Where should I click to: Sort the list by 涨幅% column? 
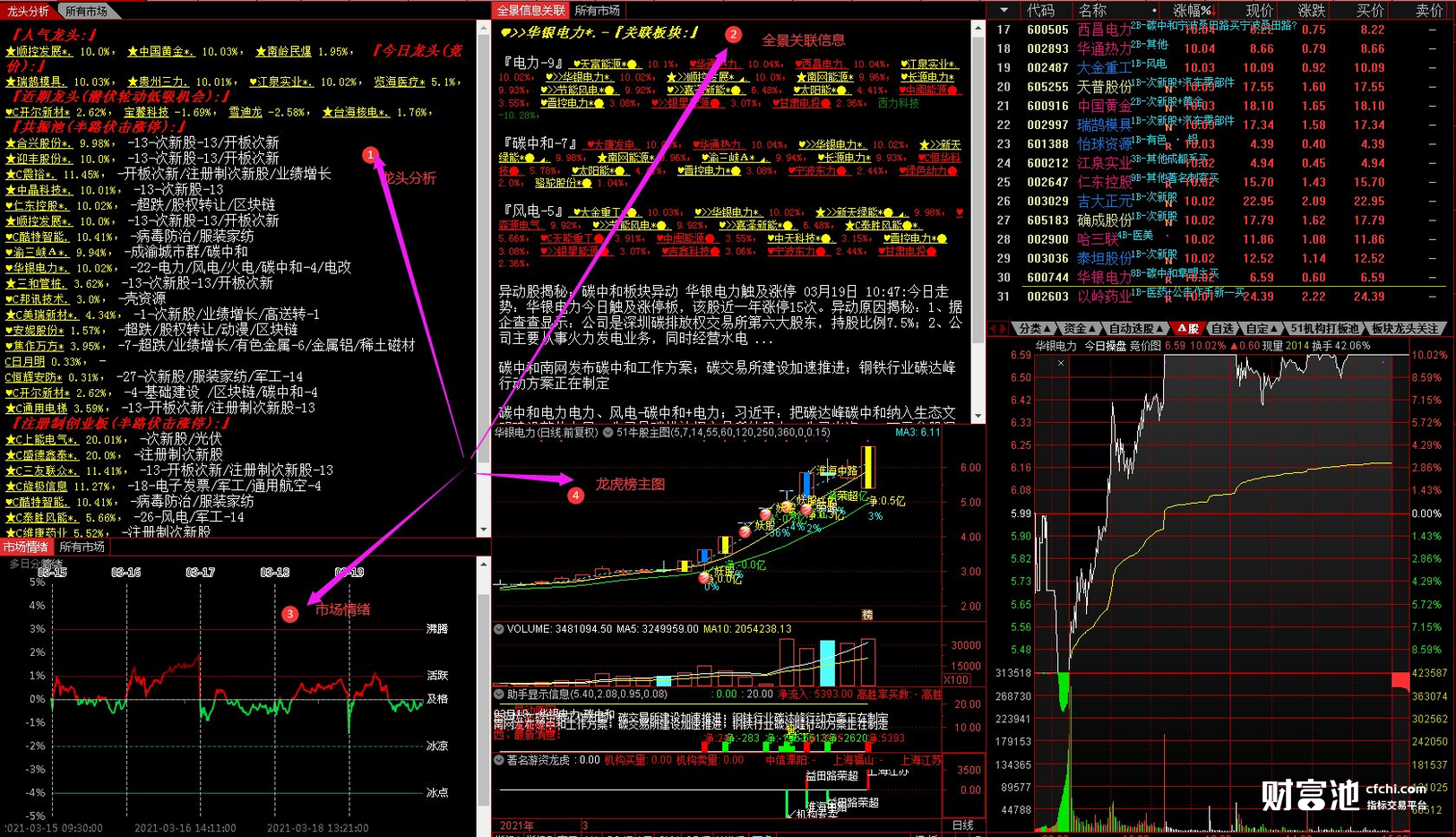(x=1192, y=10)
